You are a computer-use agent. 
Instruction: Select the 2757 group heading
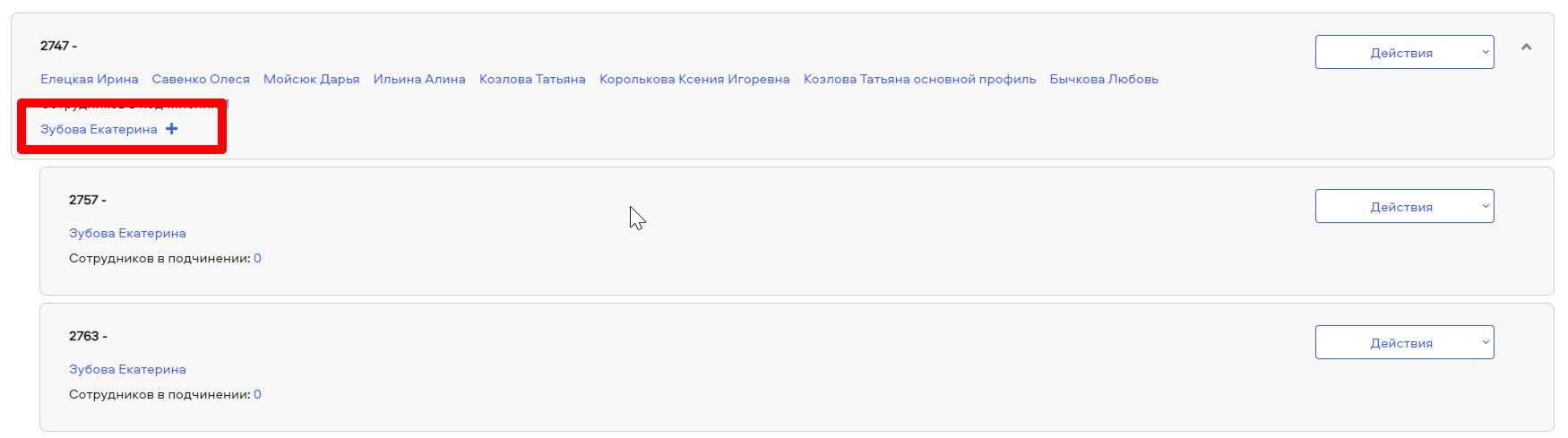click(x=88, y=200)
